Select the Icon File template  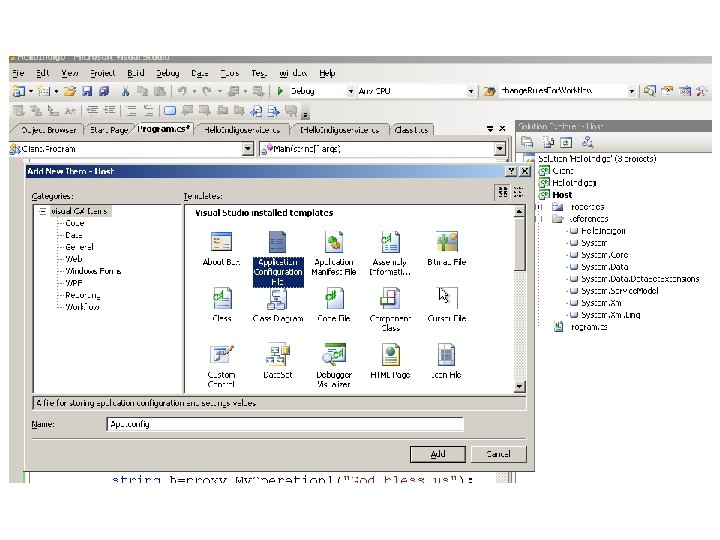click(446, 361)
